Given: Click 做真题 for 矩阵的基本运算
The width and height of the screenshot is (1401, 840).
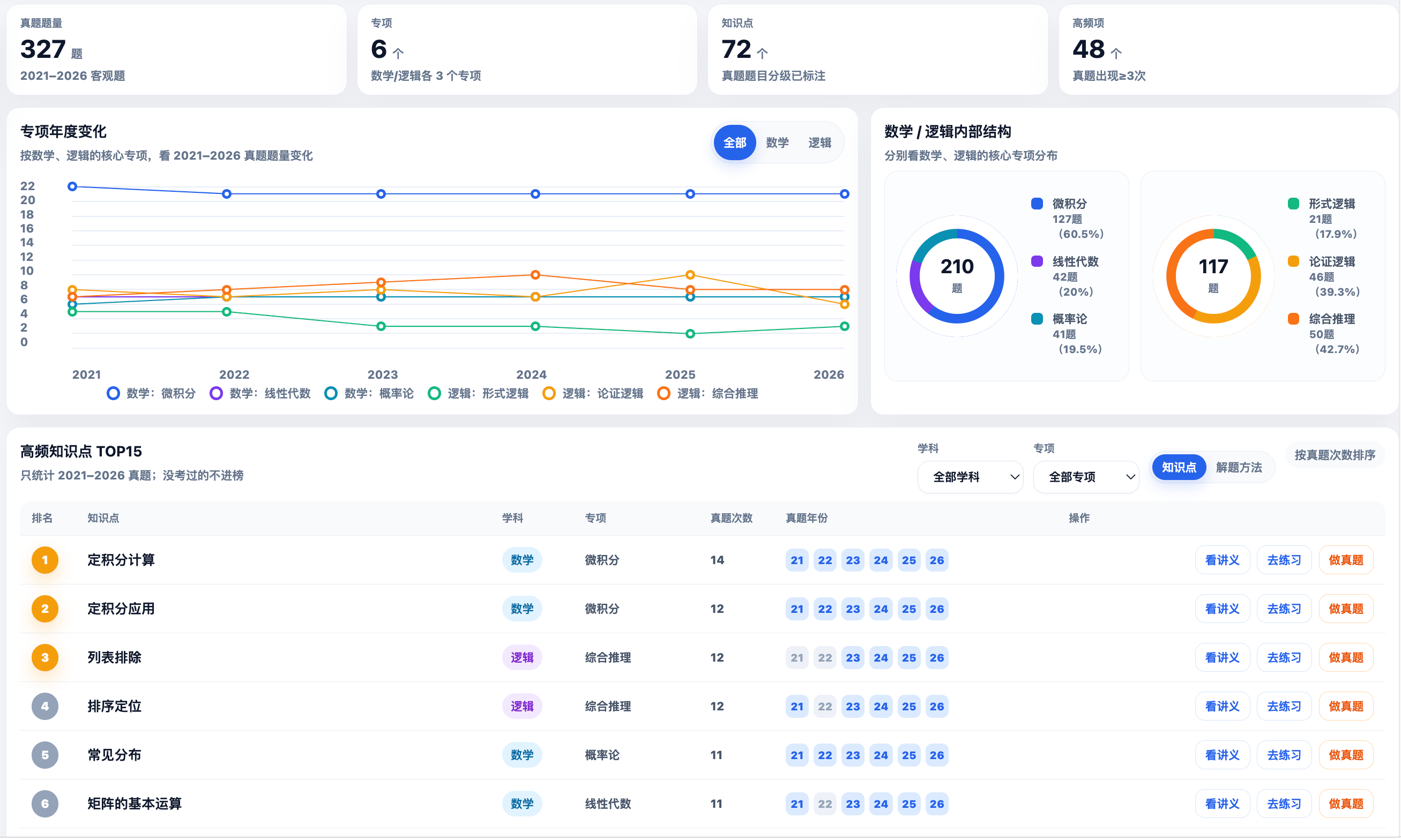Looking at the screenshot, I should tap(1346, 804).
